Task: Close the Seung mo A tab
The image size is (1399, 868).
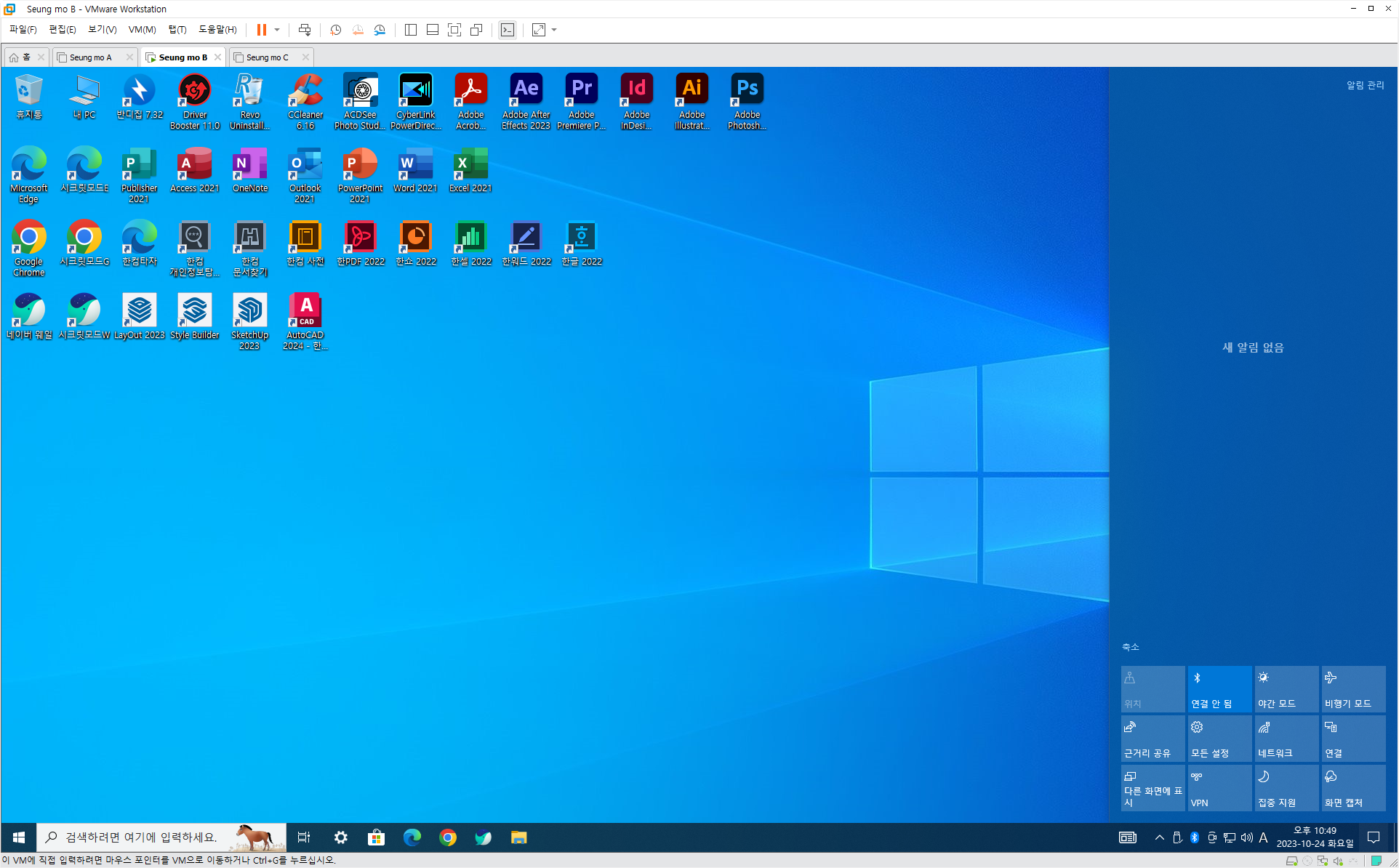Action: click(x=129, y=57)
